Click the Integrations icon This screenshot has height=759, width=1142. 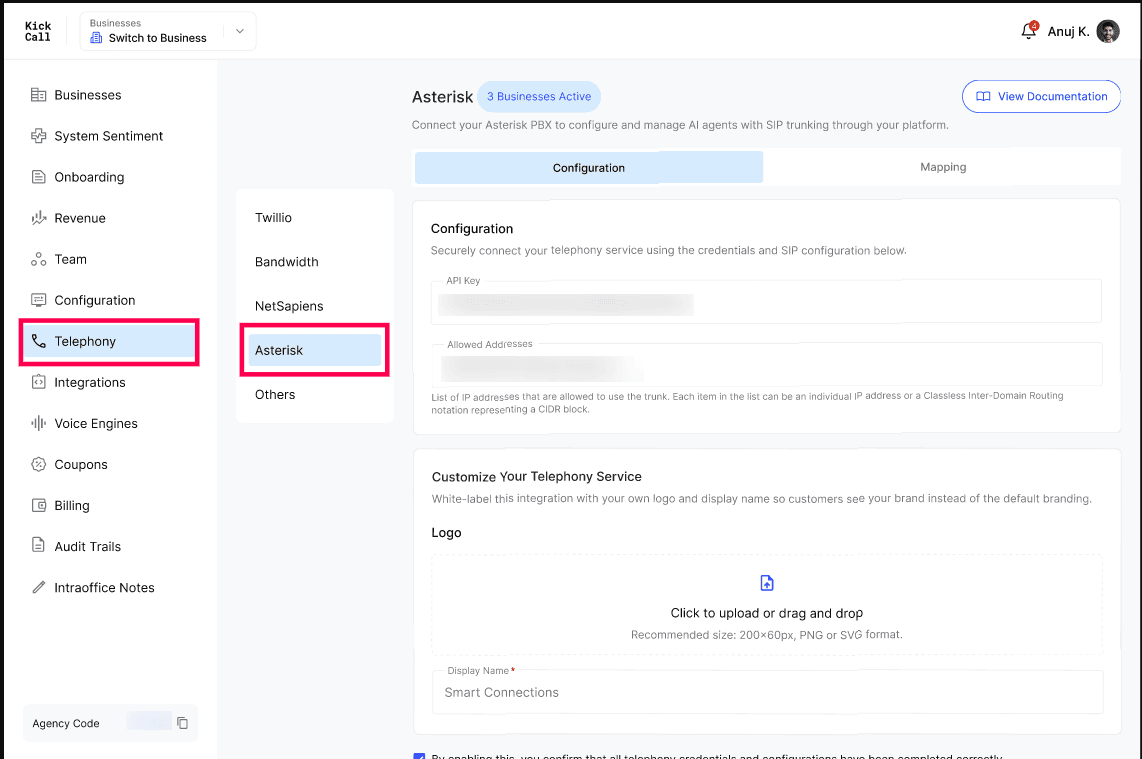click(38, 382)
